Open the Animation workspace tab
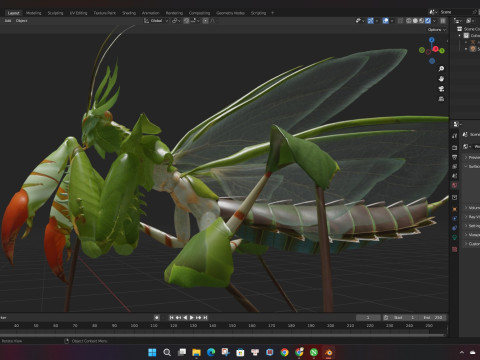 (150, 13)
